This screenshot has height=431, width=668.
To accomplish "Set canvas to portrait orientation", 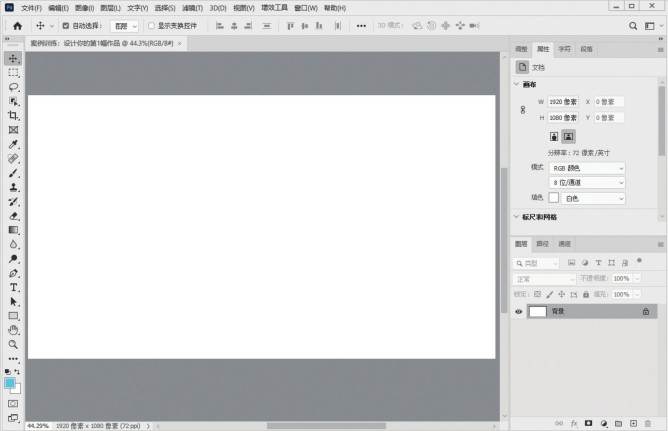I will (554, 137).
